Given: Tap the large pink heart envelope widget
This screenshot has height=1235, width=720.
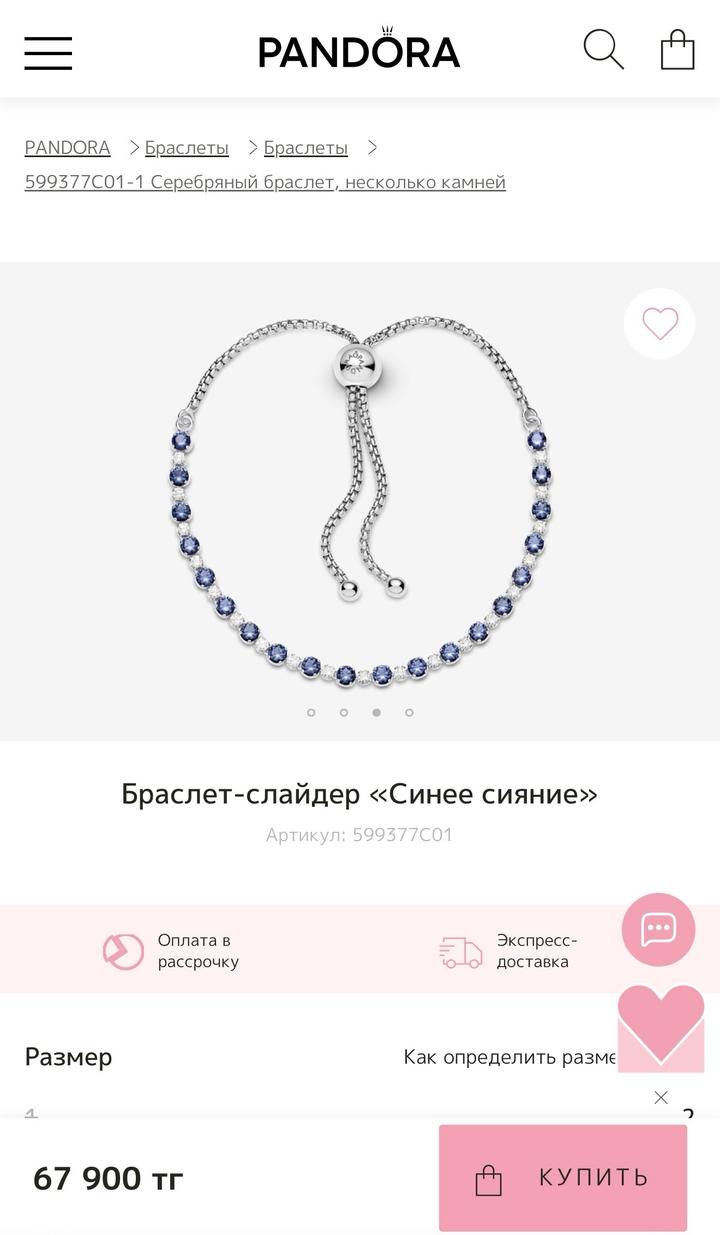Looking at the screenshot, I should 661,1028.
